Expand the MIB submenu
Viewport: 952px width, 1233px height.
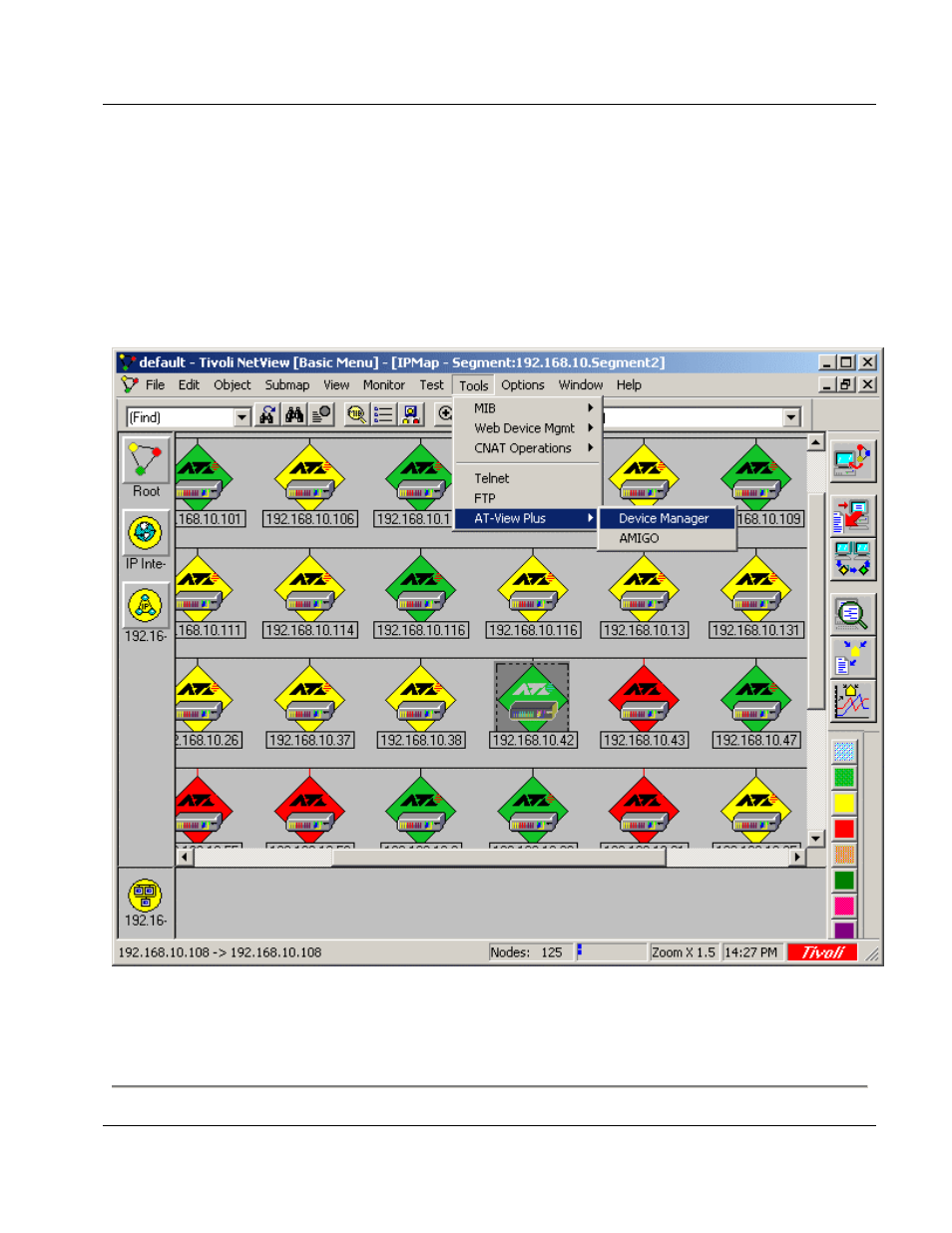pos(528,408)
